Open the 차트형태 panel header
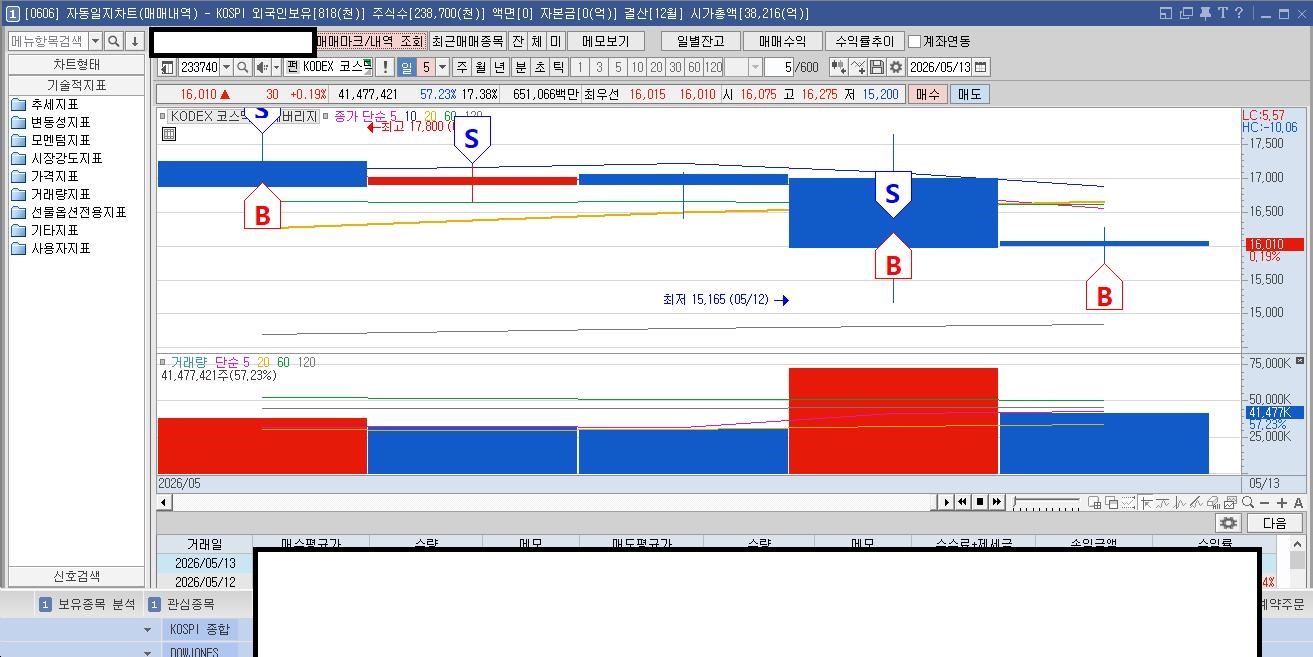 [76, 65]
